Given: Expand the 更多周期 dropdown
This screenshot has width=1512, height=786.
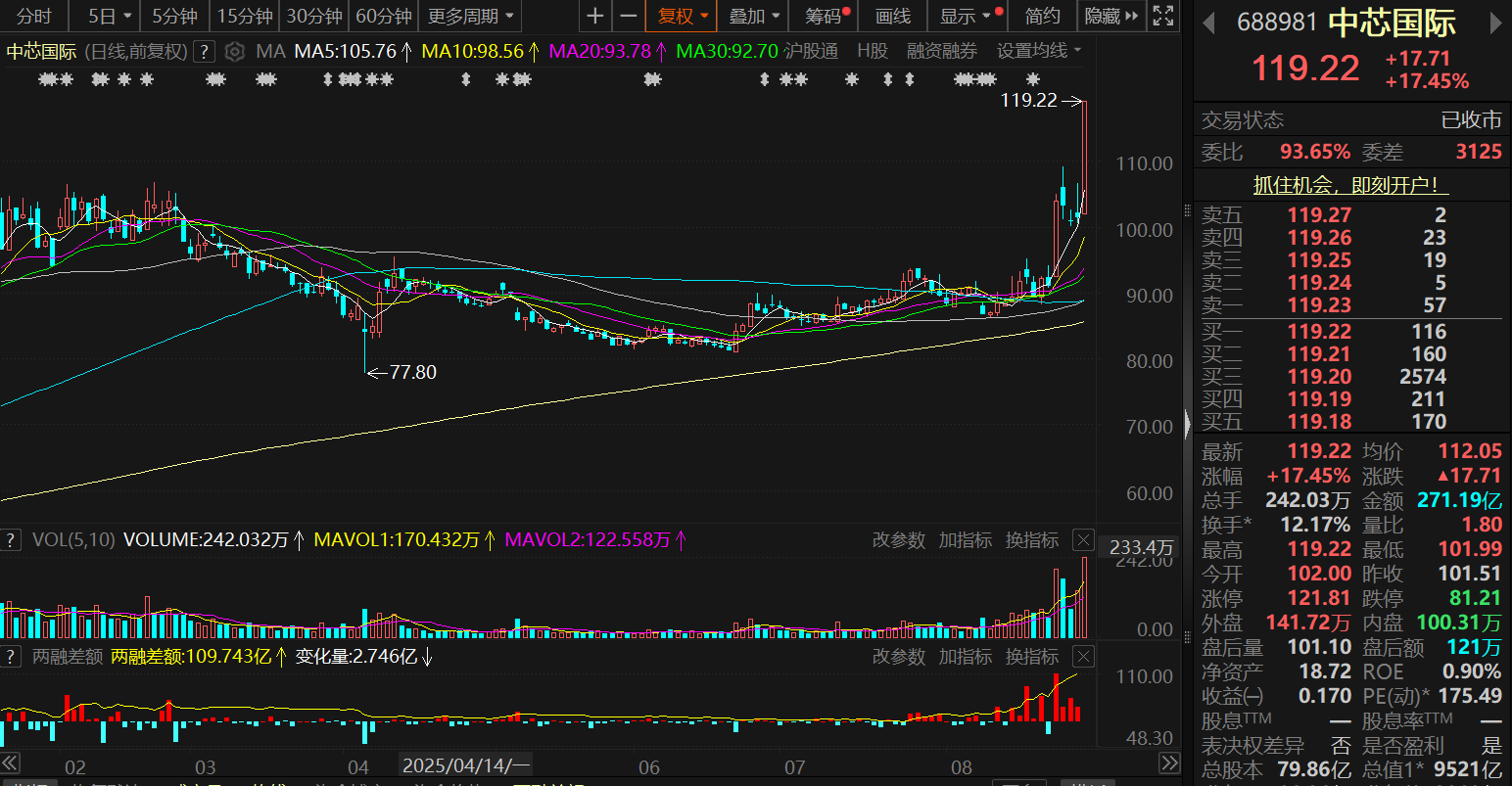Looking at the screenshot, I should click(x=470, y=17).
